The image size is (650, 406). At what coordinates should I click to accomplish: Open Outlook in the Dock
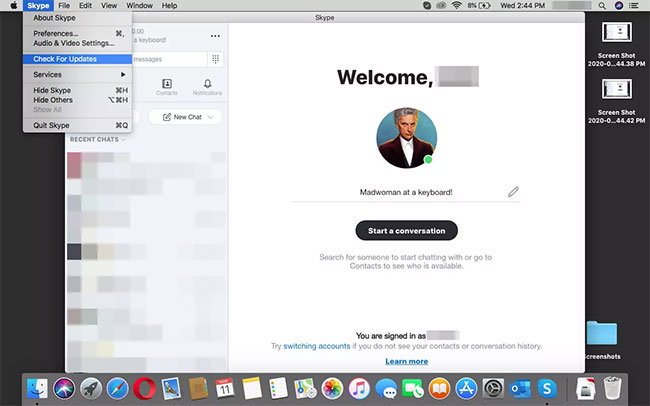pos(520,389)
